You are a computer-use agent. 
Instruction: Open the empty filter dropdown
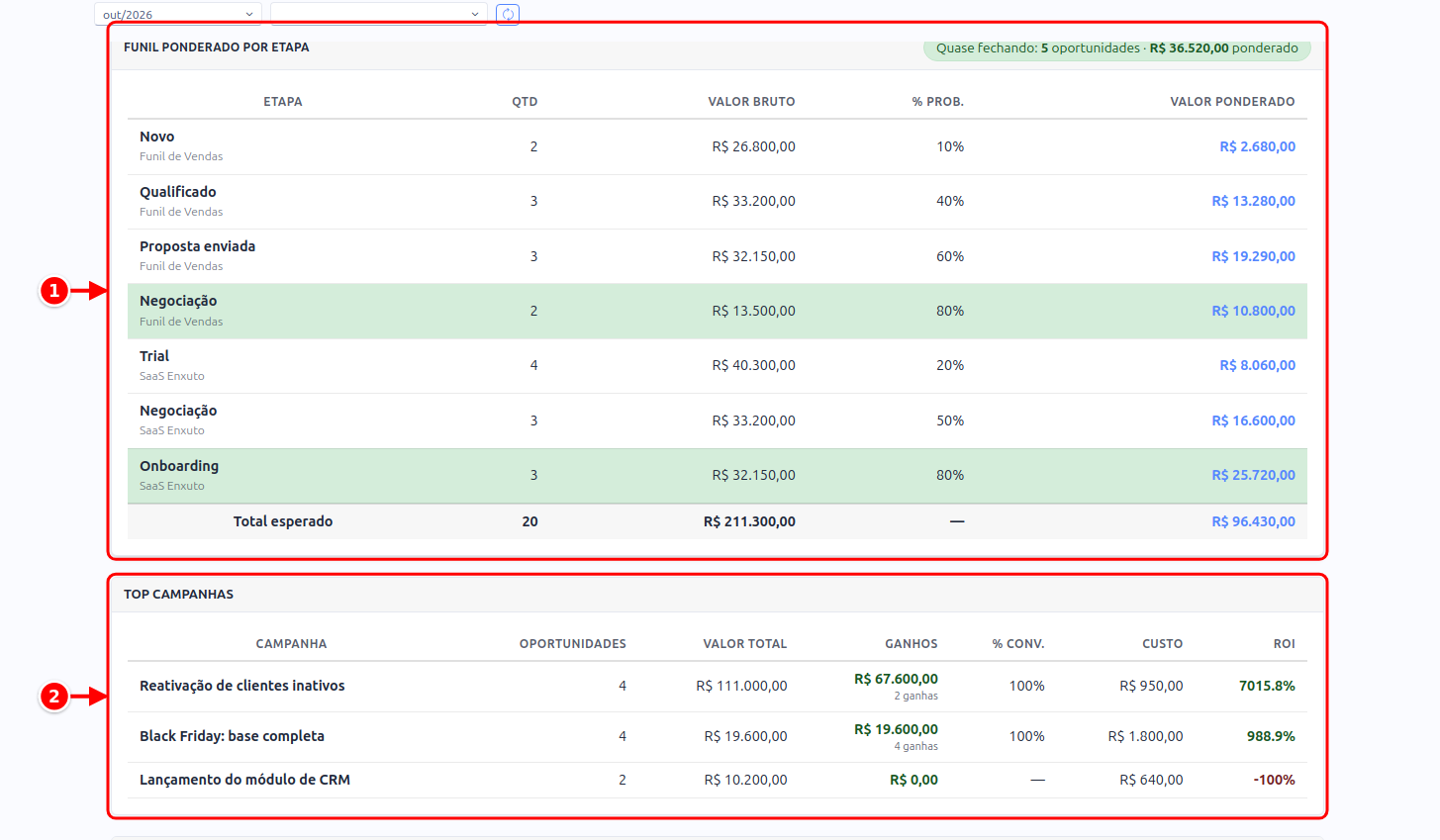tap(378, 14)
